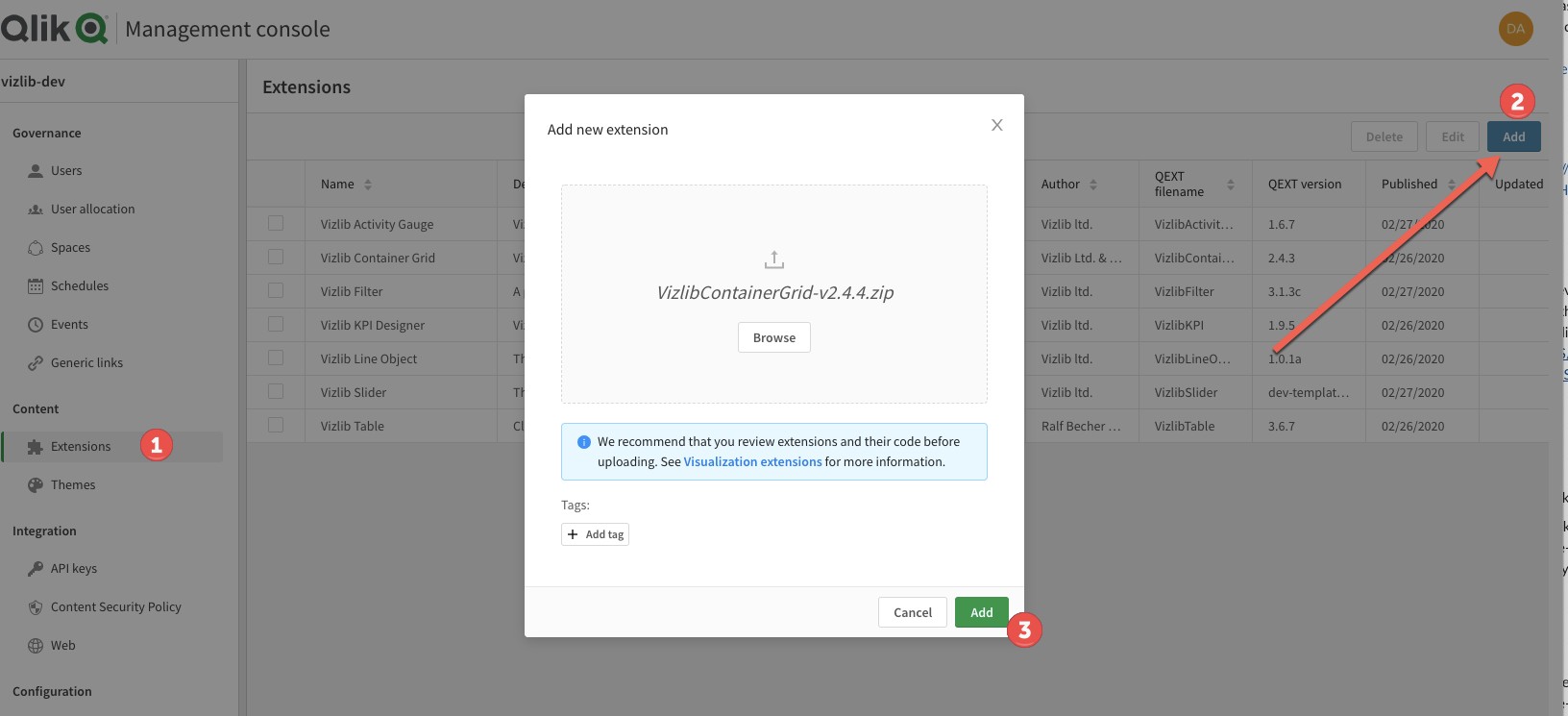The image size is (1568, 716).
Task: Click the blue Add button in Extensions toolbar
Action: pos(1514,136)
